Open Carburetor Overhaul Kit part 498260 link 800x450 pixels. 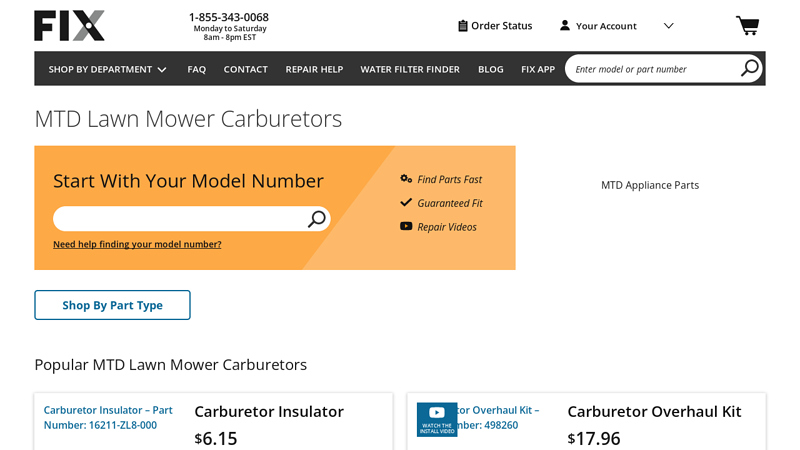(x=498, y=417)
